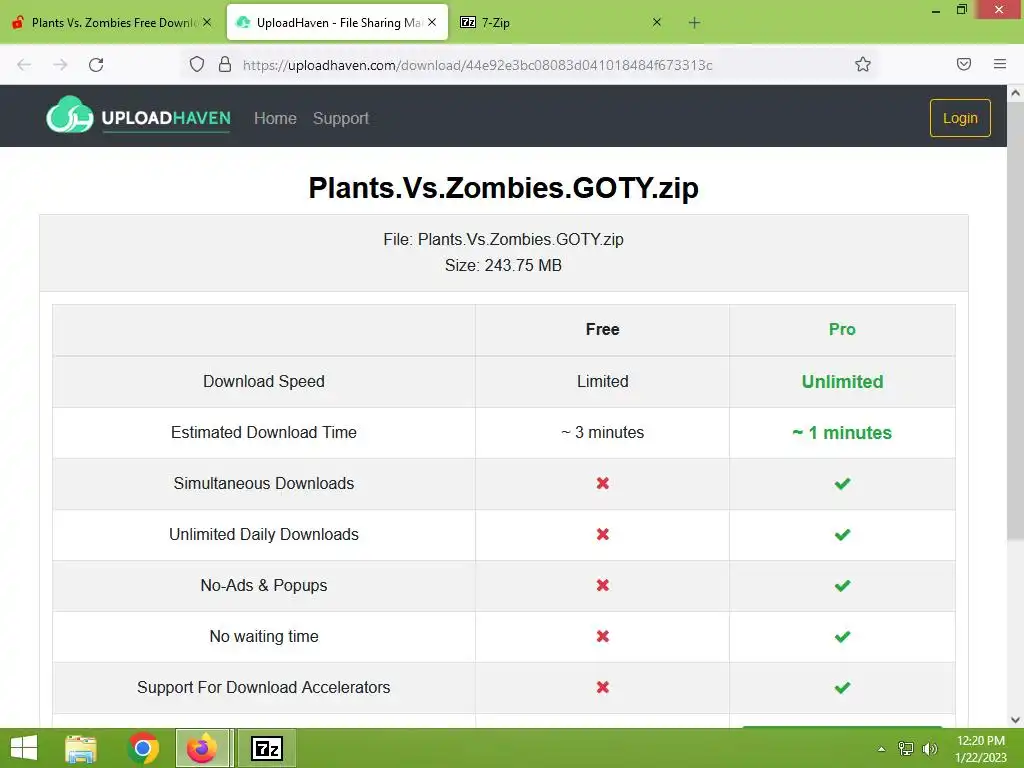Image resolution: width=1024 pixels, height=768 pixels.
Task: Close the Plants Vs. Zombies tab
Action: coord(207,22)
